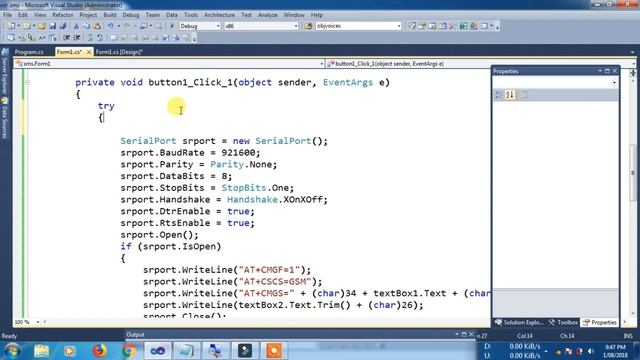This screenshot has height=360, width=640.
Task: Click the Copy toolbar icon
Action: tap(87, 26)
